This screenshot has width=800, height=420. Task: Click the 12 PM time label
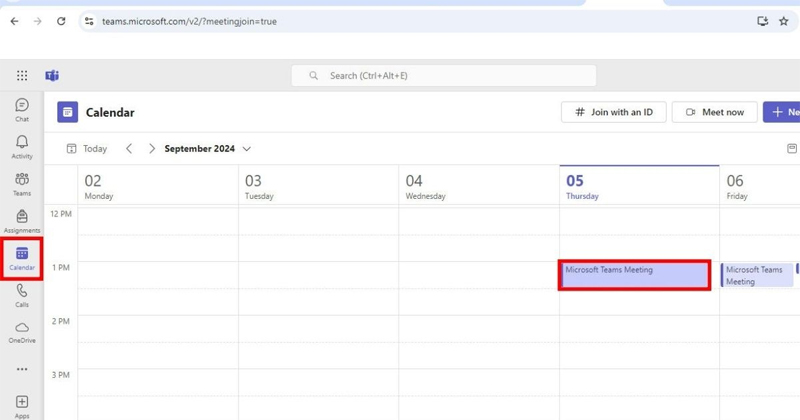[61, 214]
